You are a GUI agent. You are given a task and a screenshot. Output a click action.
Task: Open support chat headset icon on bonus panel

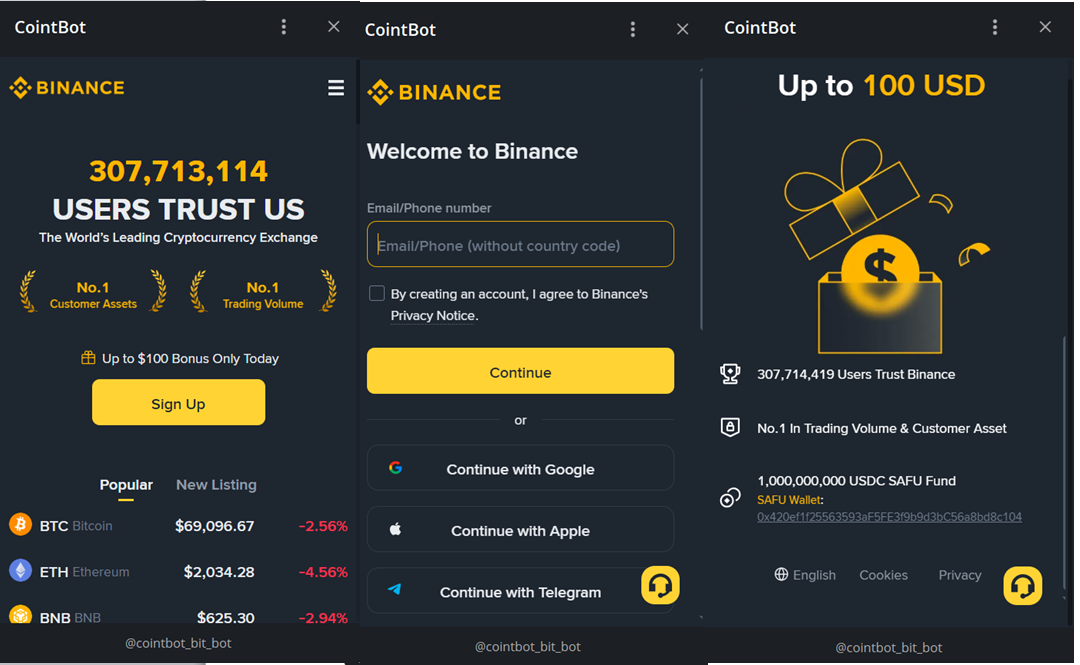point(1022,586)
